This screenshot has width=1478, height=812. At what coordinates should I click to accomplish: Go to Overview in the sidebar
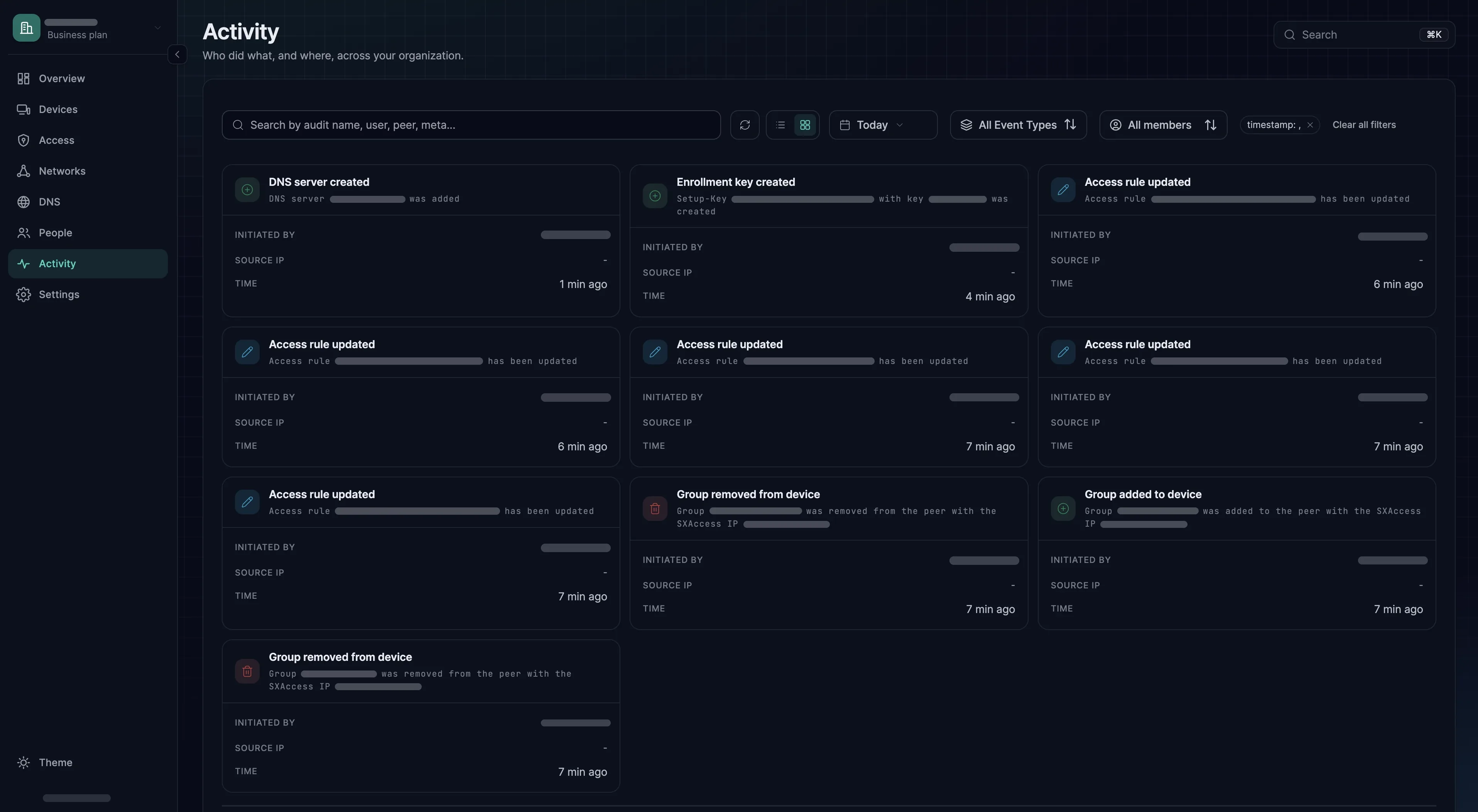(88, 79)
